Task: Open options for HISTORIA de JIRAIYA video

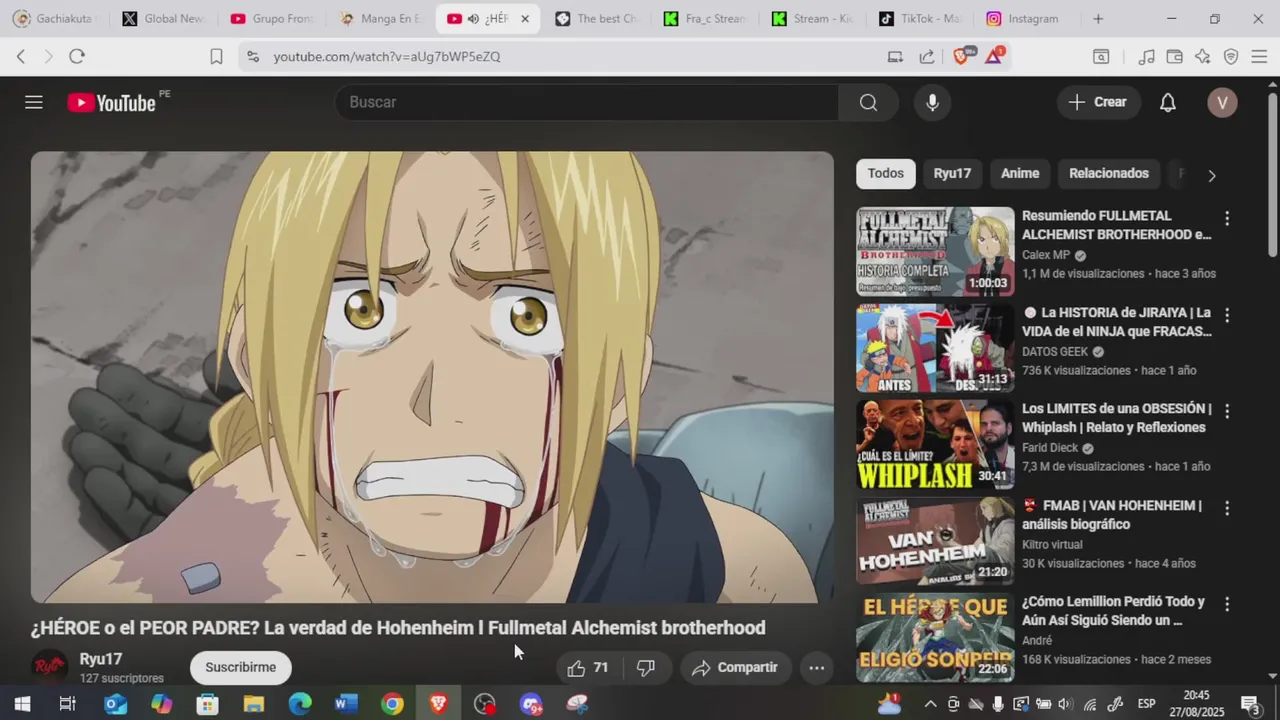Action: pos(1227,315)
